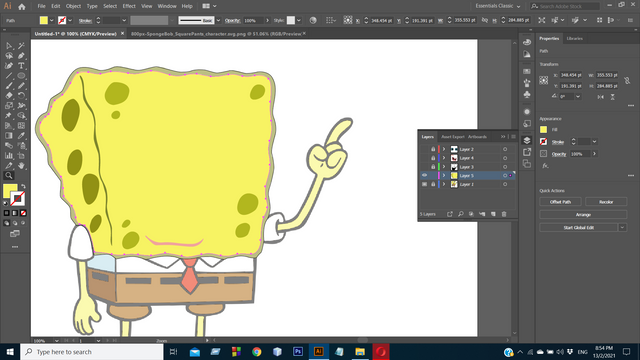Toggle the lock on Layer 3
Viewport: 640px width, 360px height.
(433, 167)
